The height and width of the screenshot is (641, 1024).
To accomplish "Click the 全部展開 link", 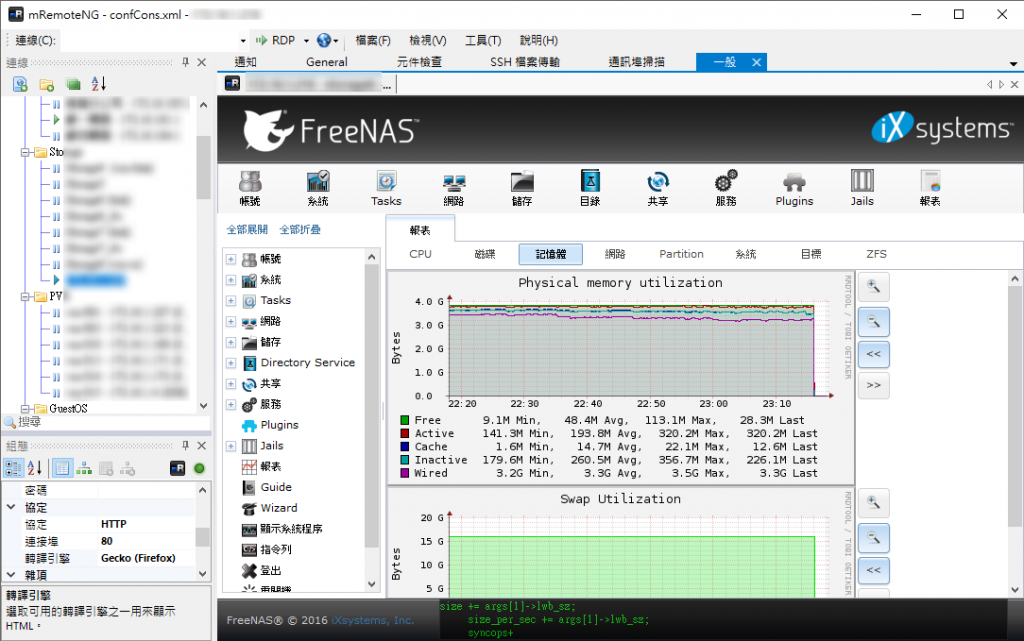I will [x=248, y=230].
